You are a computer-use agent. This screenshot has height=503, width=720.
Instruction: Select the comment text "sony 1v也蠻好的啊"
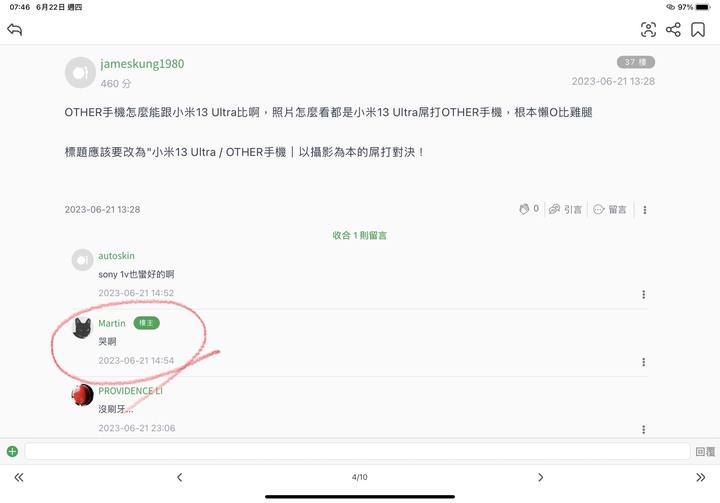coord(136,275)
